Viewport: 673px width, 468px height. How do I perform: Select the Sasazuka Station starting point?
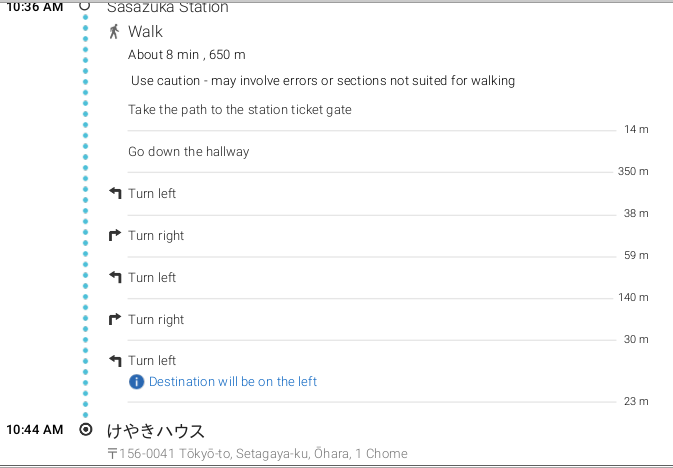167,8
